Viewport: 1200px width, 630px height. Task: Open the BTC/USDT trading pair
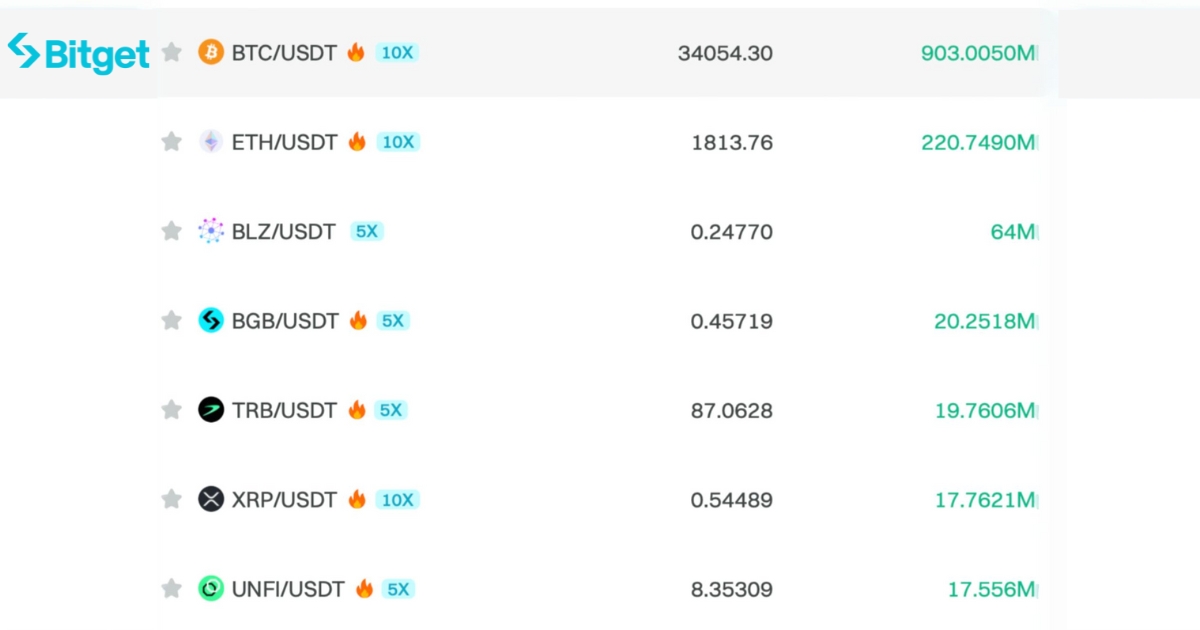(x=284, y=53)
